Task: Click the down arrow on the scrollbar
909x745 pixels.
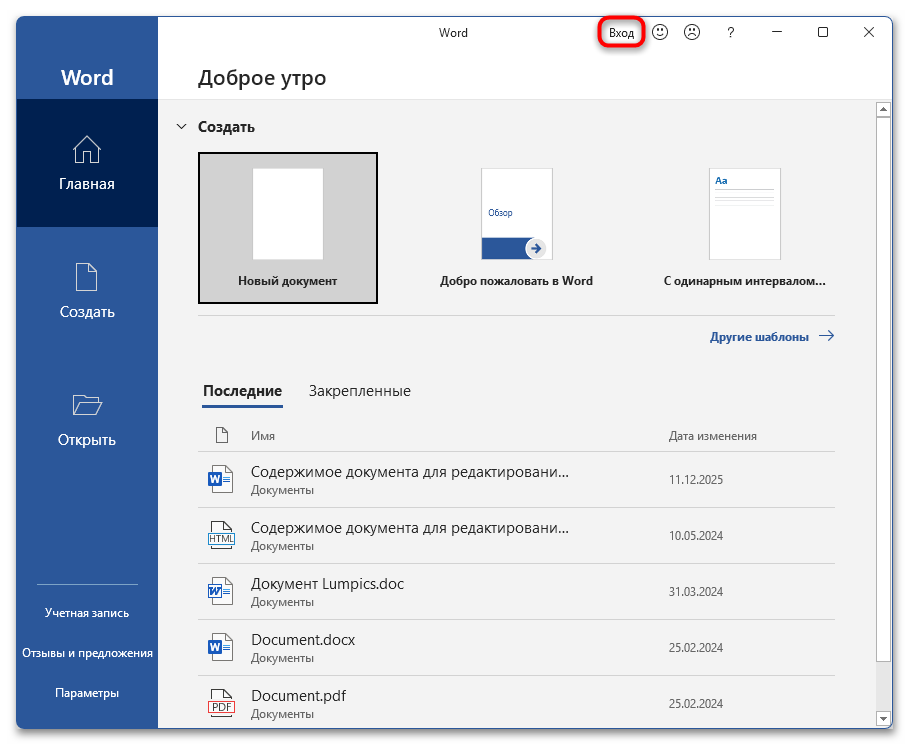Action: (x=885, y=719)
